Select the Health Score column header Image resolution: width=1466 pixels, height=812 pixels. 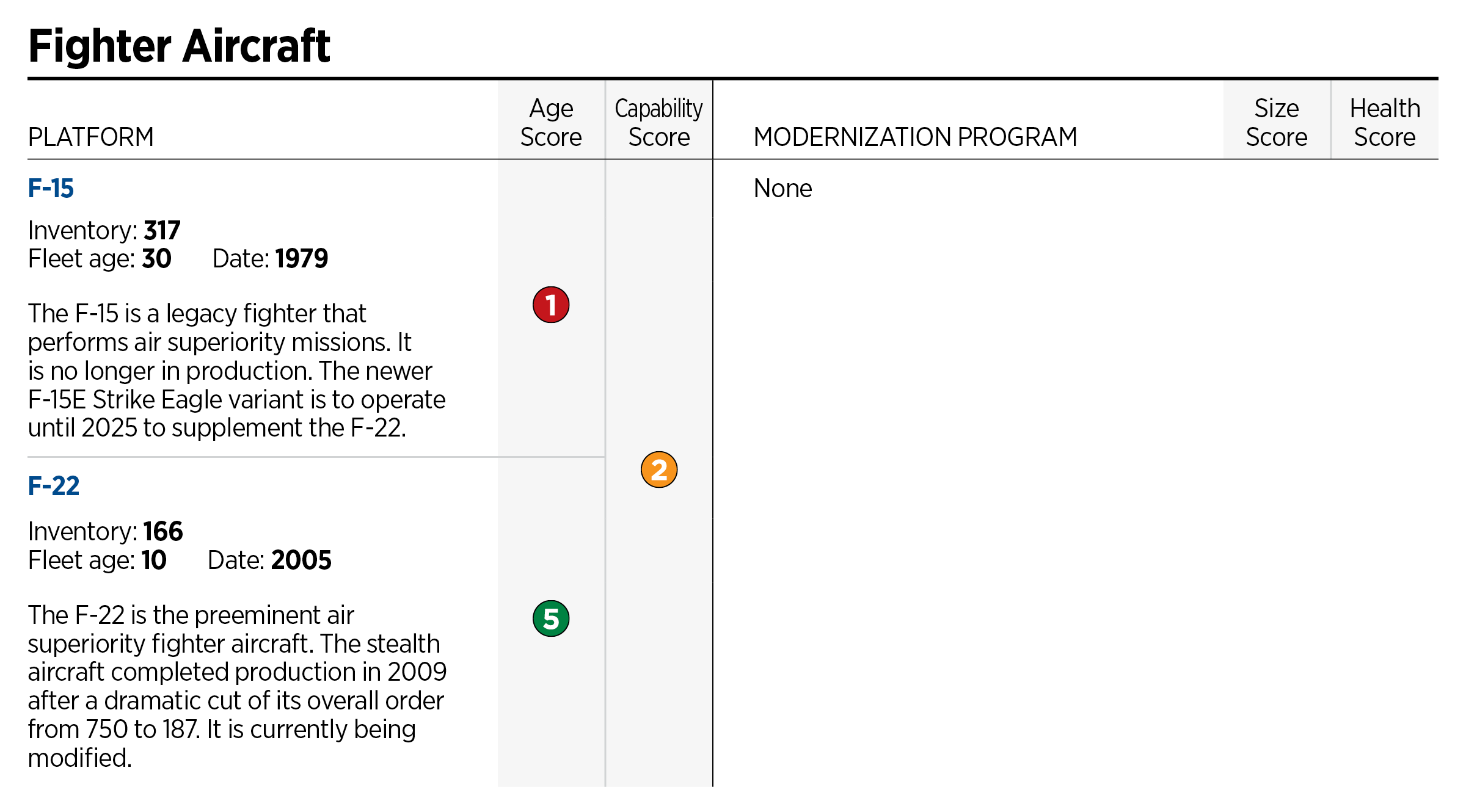[1384, 123]
